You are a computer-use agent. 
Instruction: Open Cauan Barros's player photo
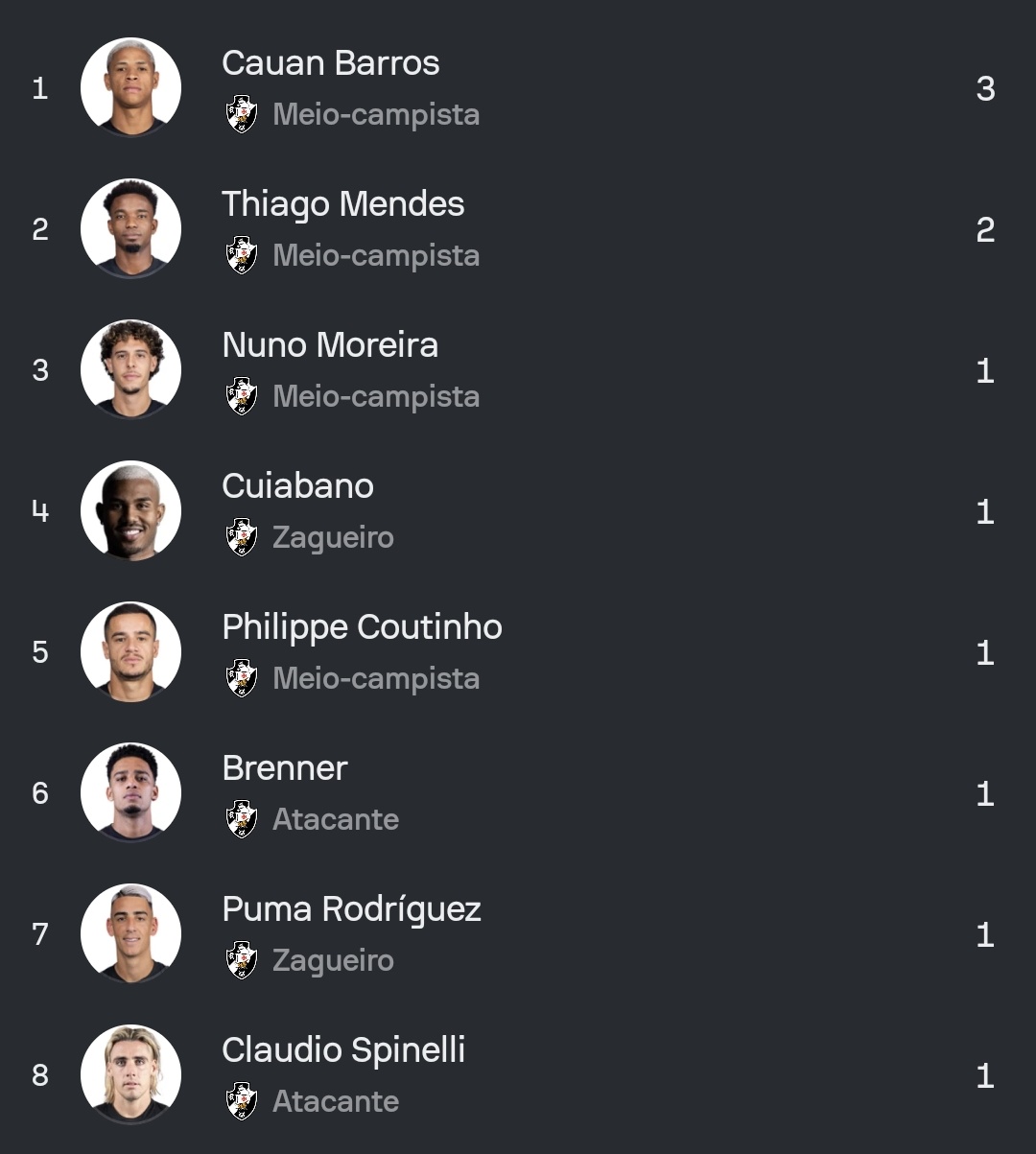point(130,88)
